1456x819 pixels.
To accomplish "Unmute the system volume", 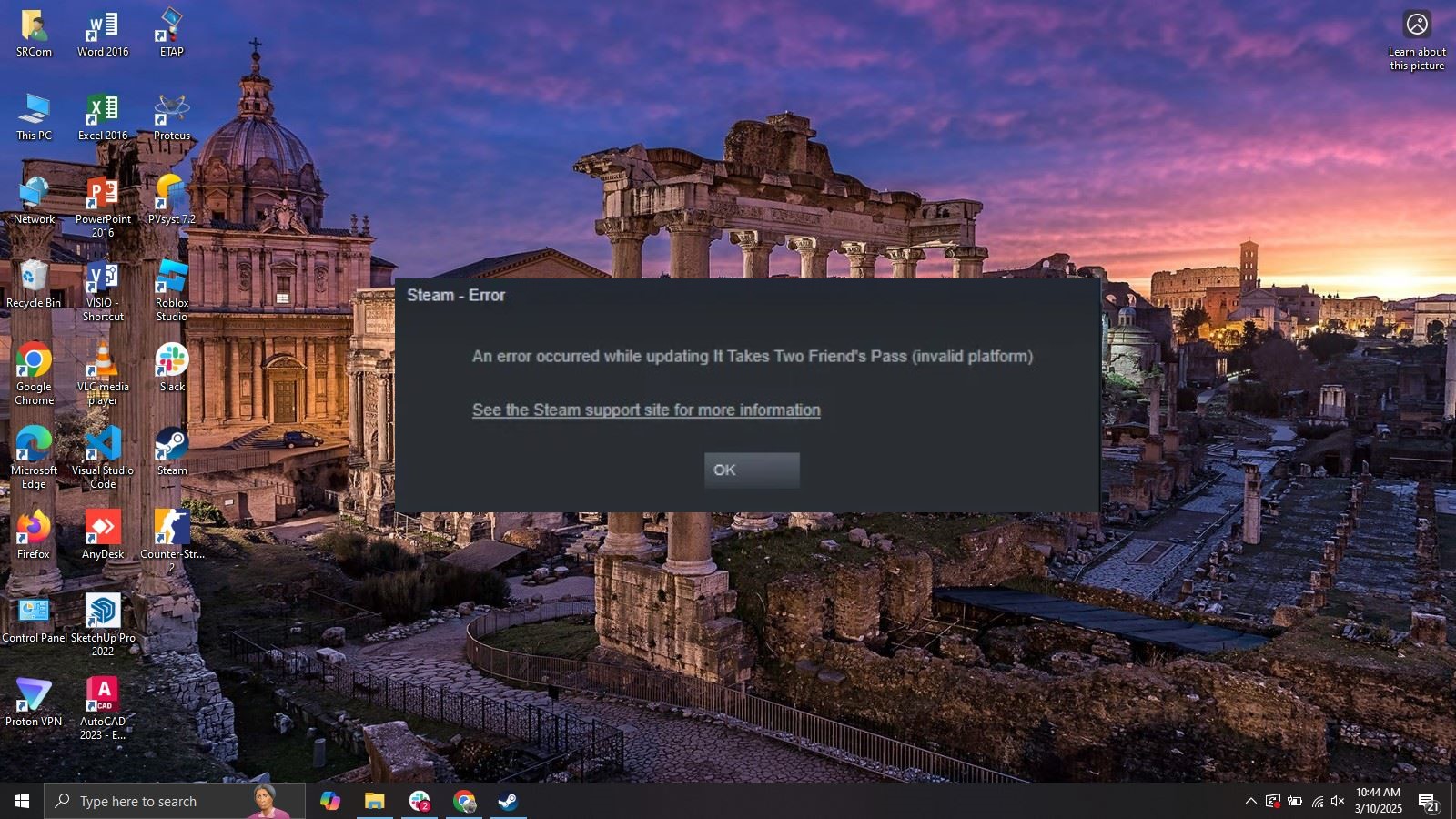I will (x=1338, y=802).
